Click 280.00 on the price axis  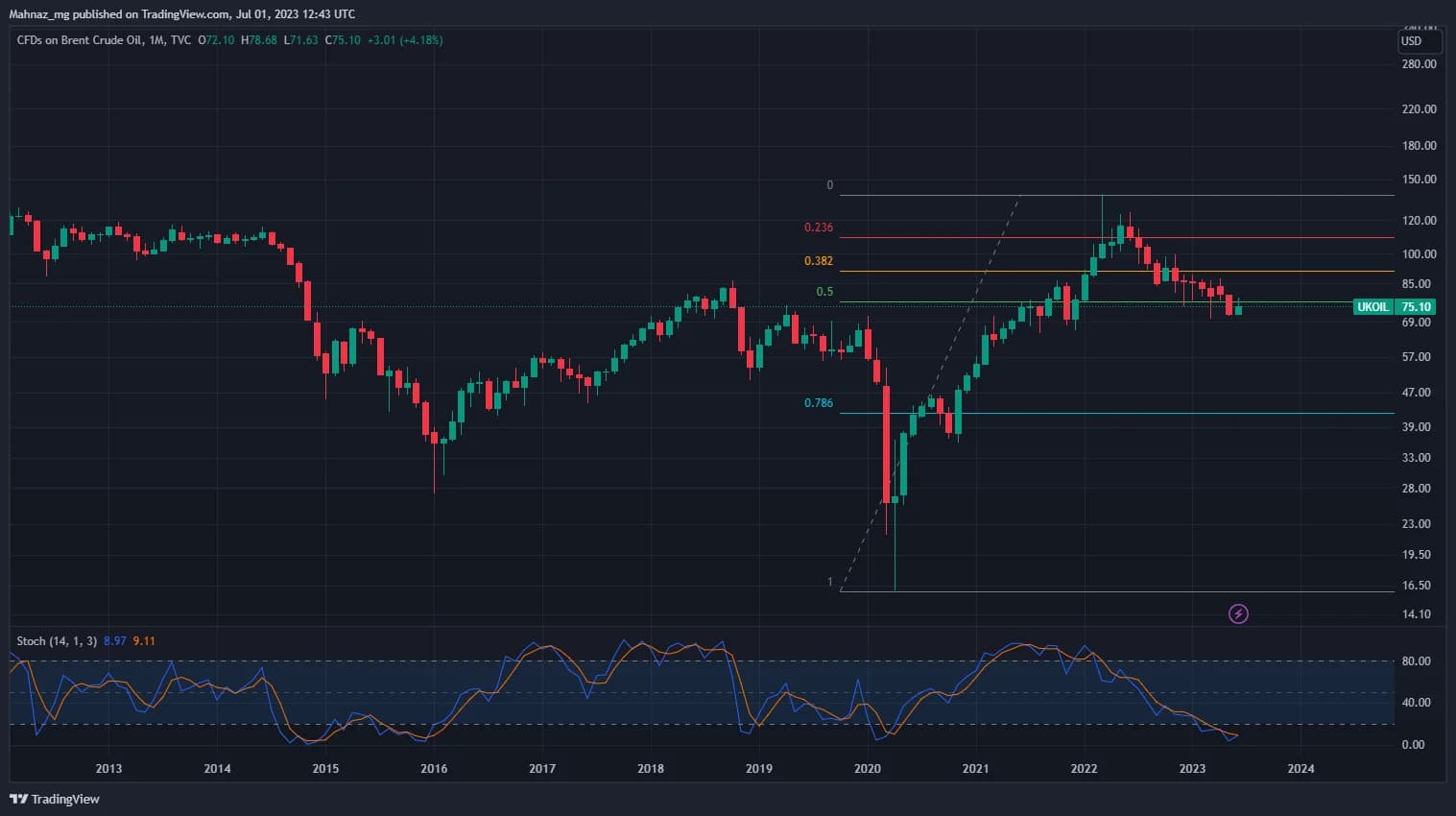click(x=1419, y=64)
